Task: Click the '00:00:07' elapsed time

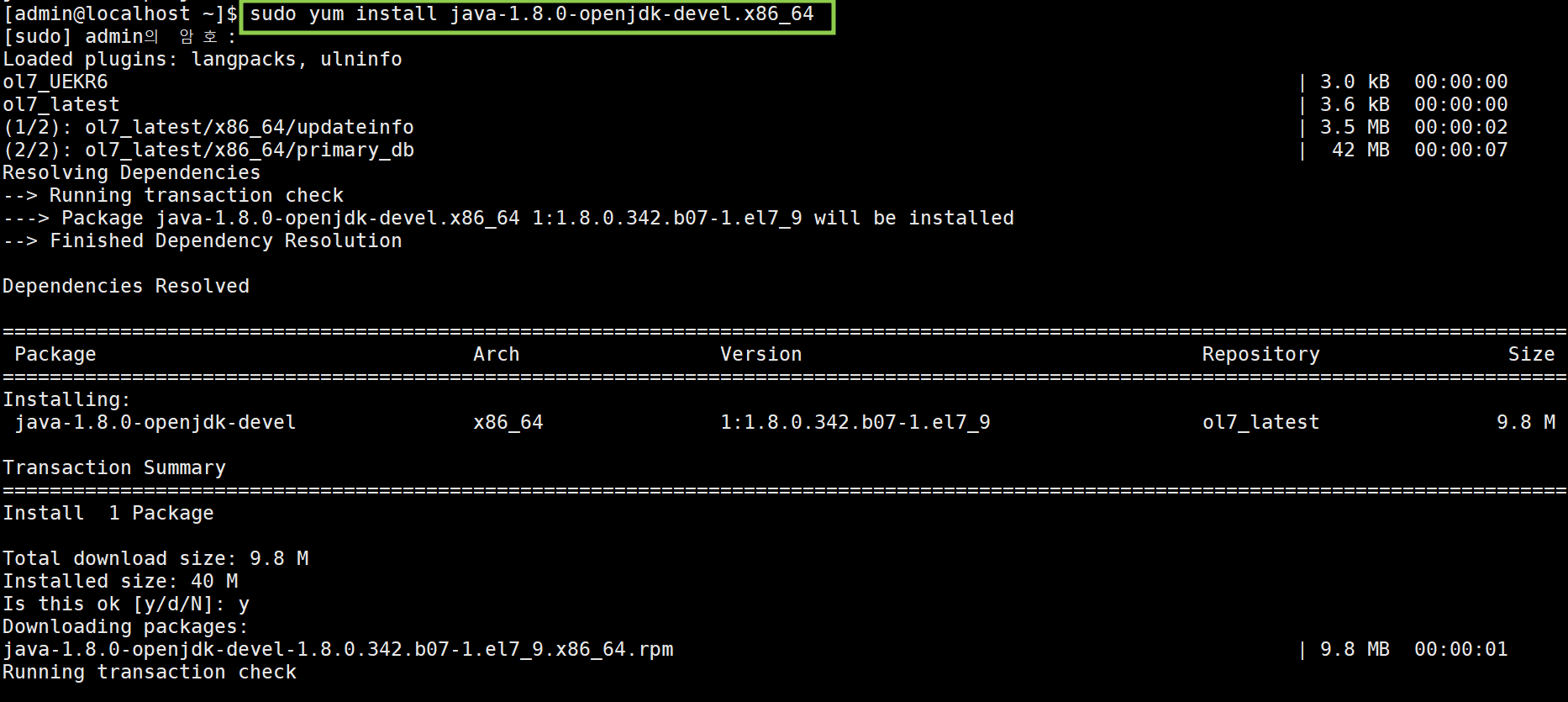Action: [x=1460, y=150]
